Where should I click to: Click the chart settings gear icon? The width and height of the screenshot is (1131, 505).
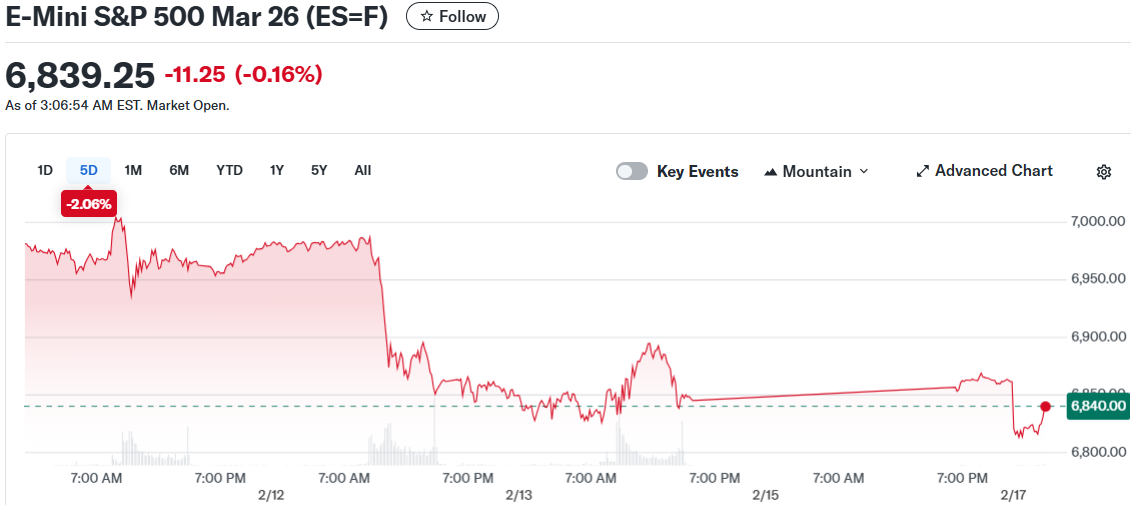coord(1104,172)
